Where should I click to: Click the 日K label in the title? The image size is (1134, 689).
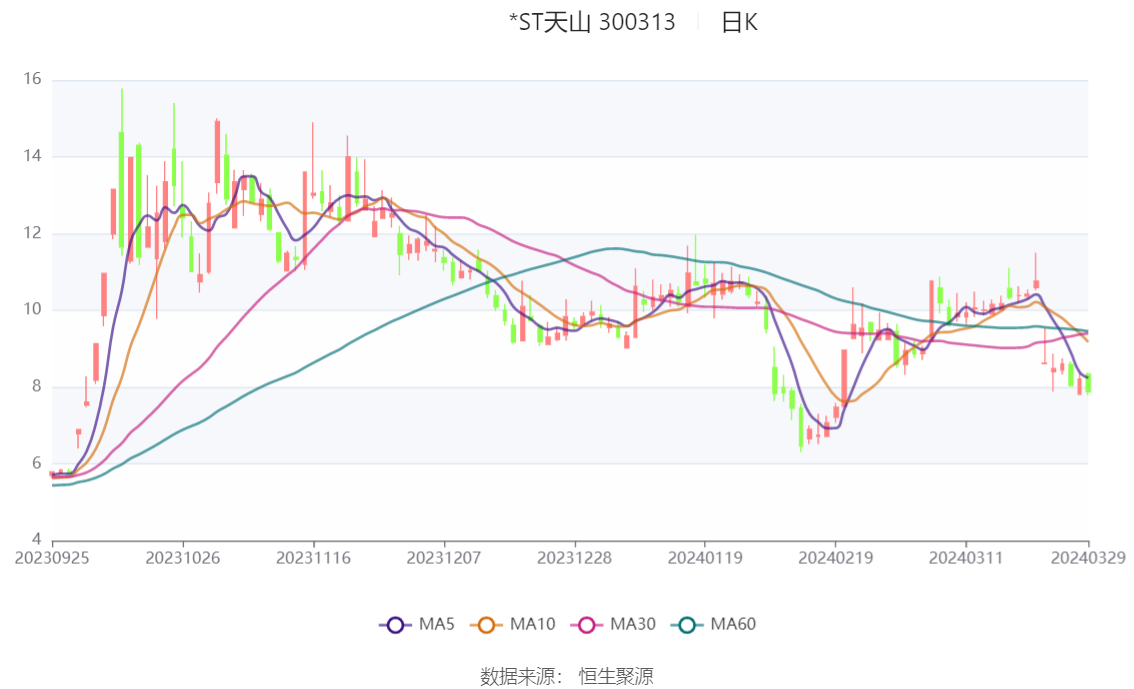[x=739, y=22]
